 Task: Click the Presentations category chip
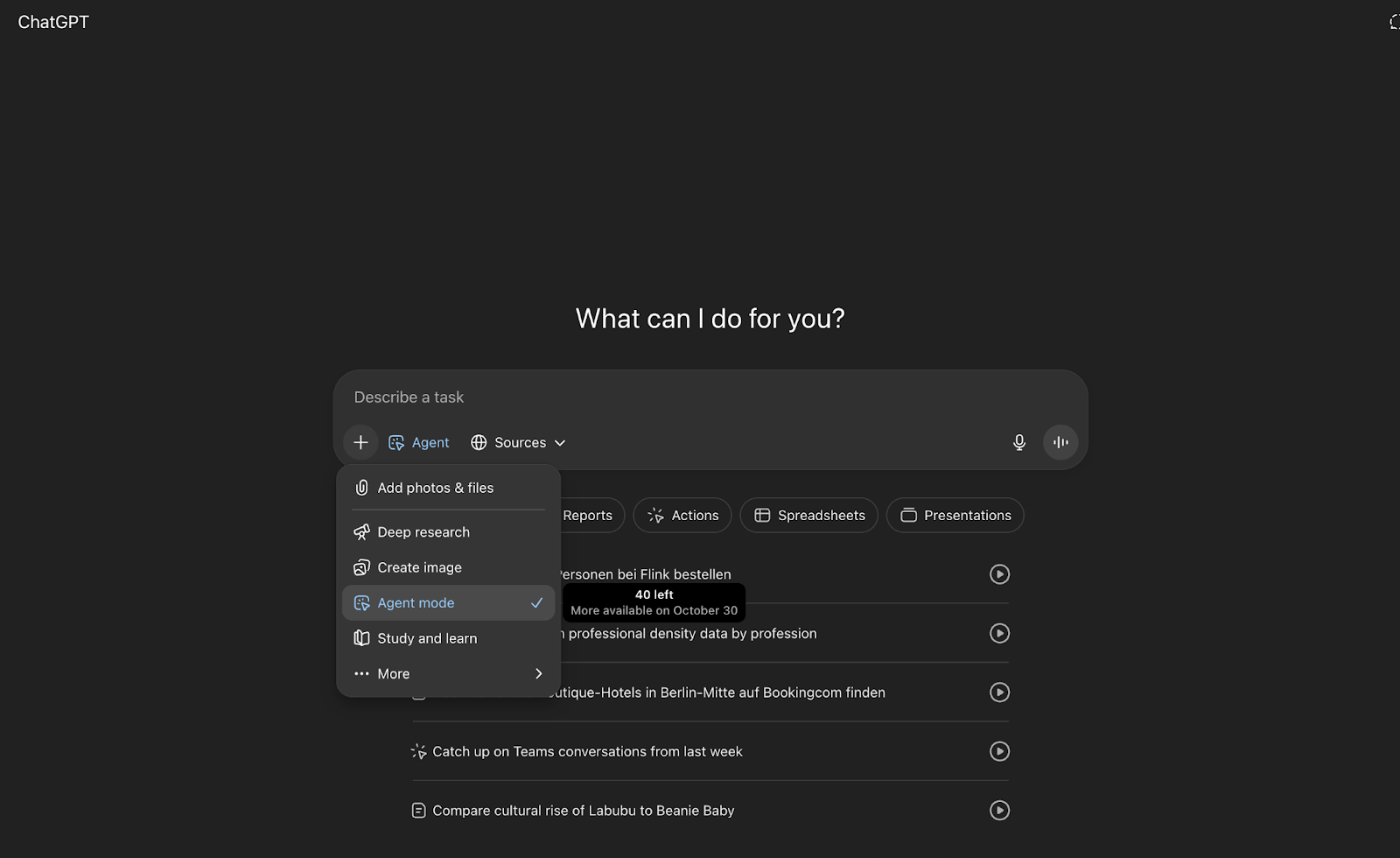(955, 516)
